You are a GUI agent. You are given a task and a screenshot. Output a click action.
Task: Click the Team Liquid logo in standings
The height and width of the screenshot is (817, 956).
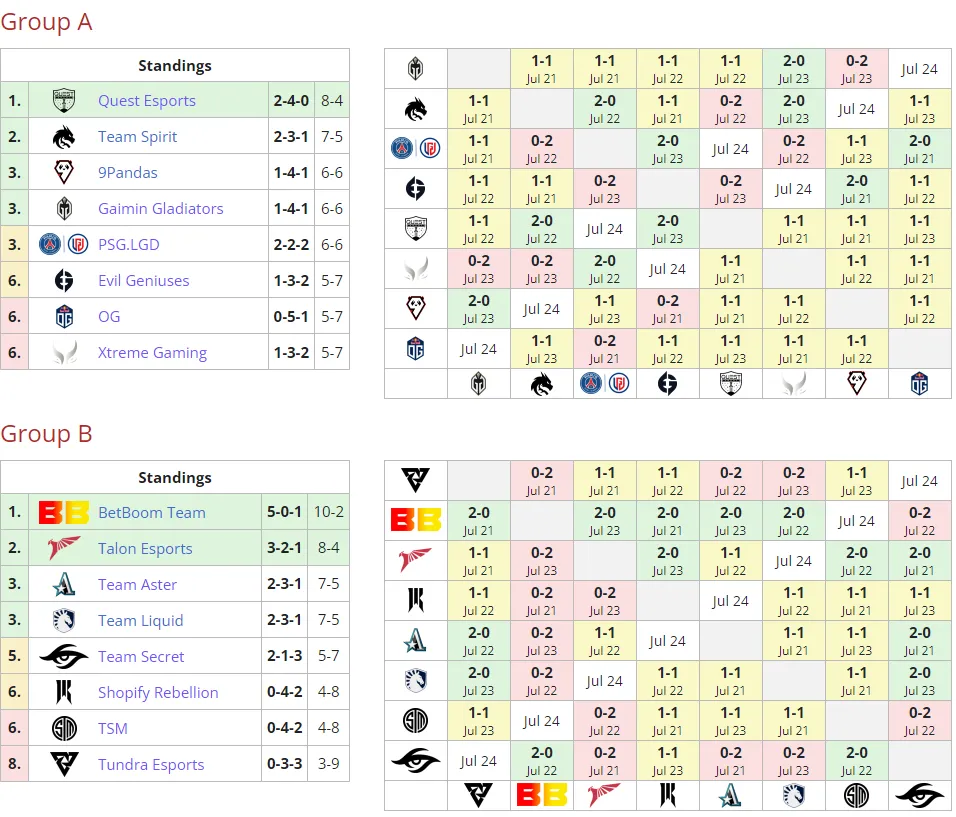click(64, 621)
